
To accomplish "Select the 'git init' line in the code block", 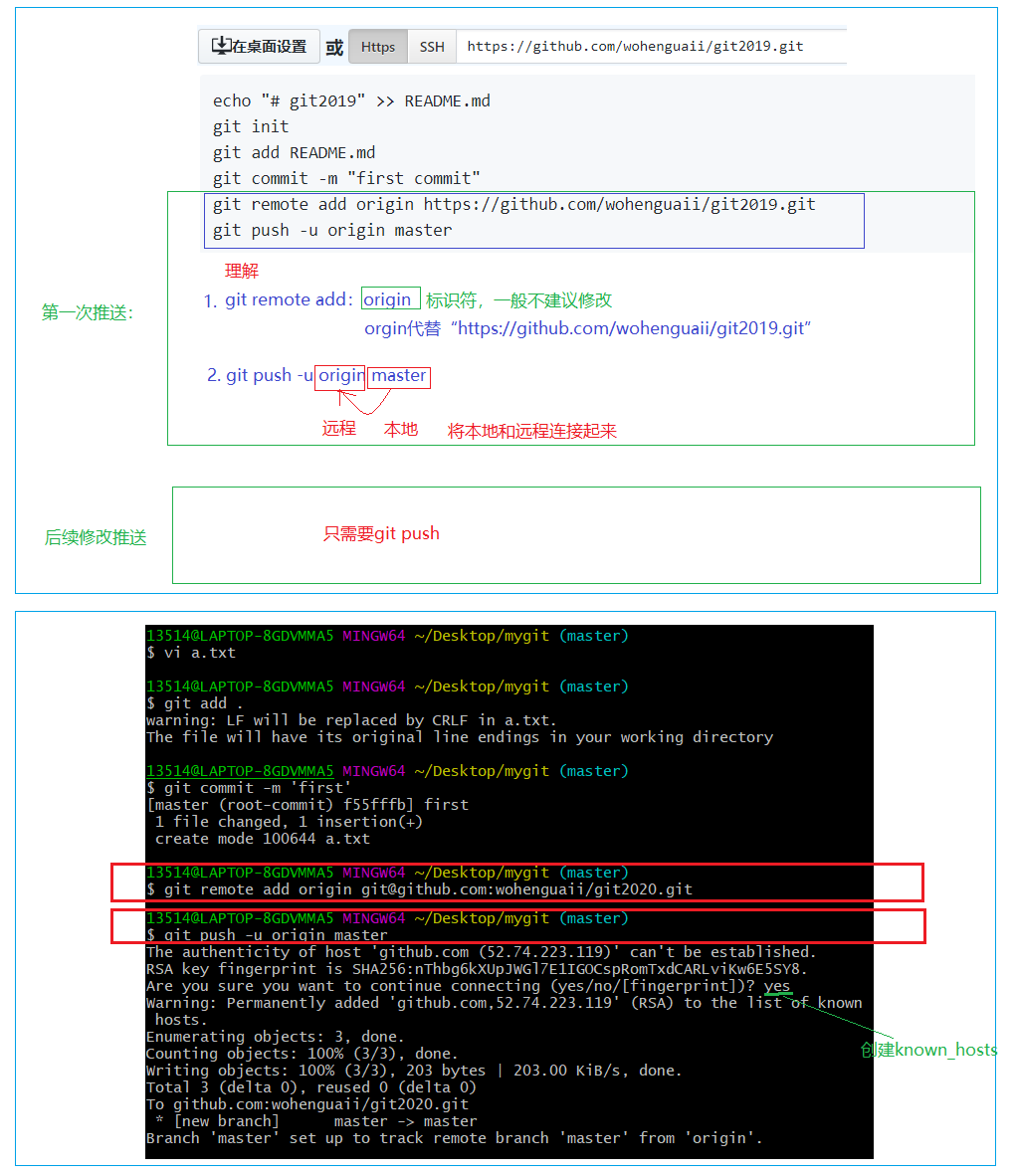I will [251, 126].
